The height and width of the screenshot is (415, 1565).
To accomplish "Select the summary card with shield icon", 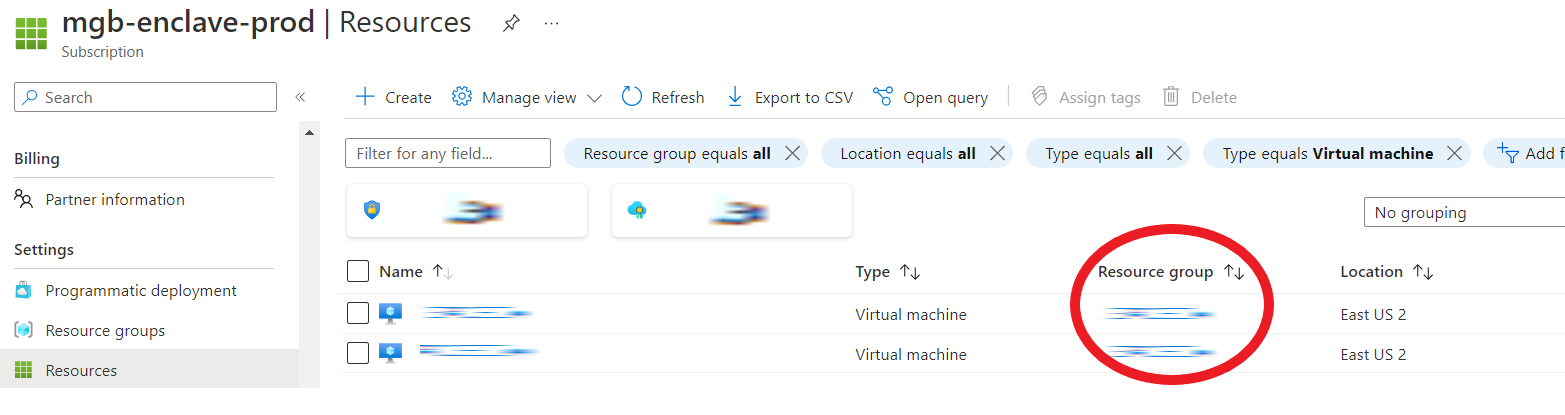I will [x=467, y=210].
